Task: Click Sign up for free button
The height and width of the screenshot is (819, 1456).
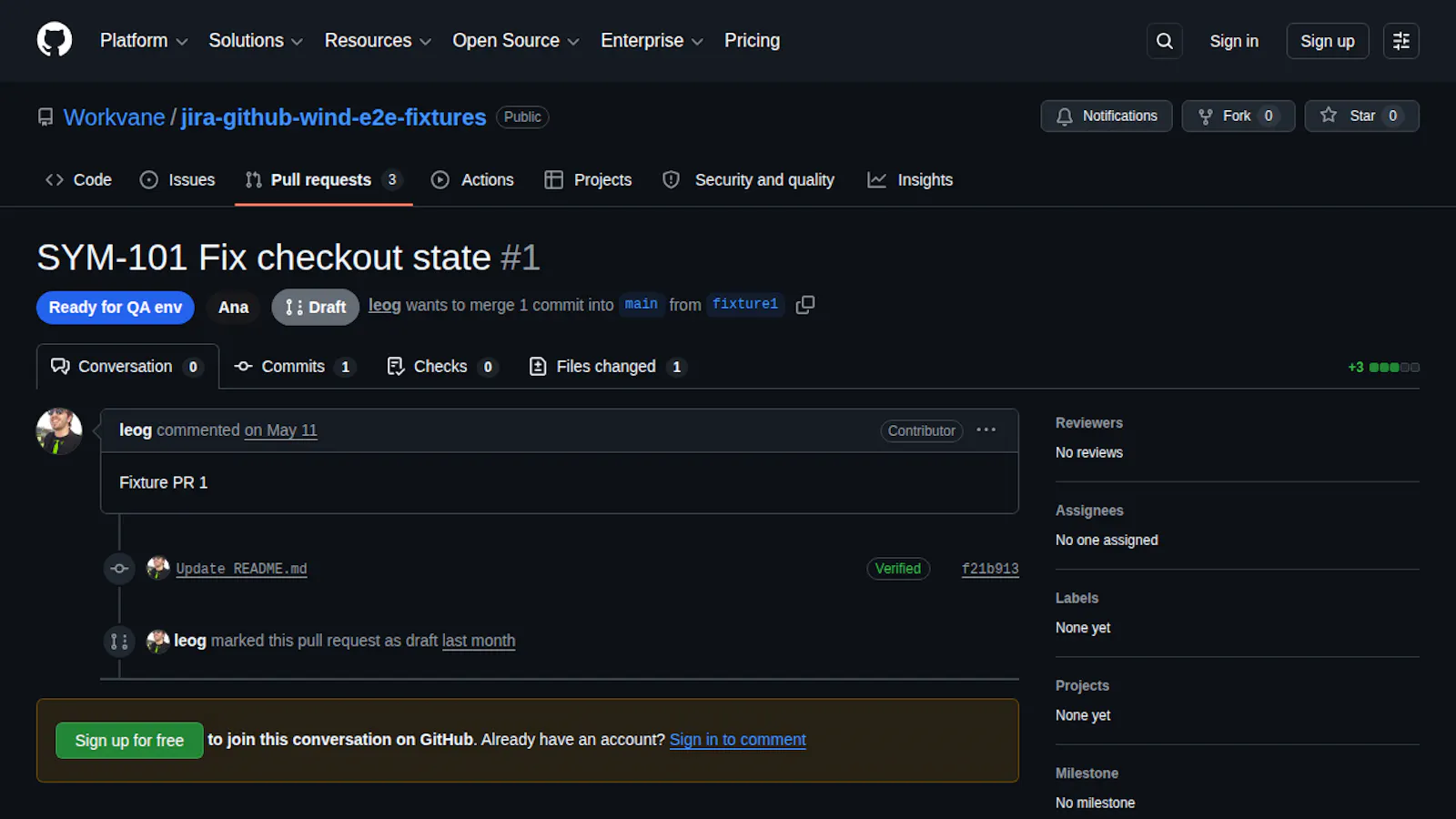Action: 129,741
